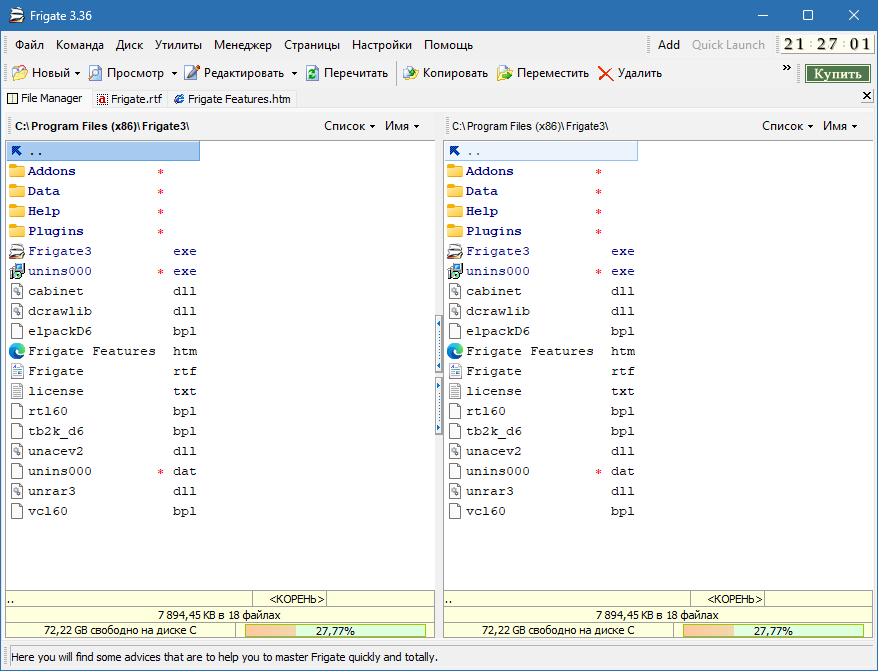
Task: Click the right panel disk usage bar
Action: pyautogui.click(x=773, y=631)
